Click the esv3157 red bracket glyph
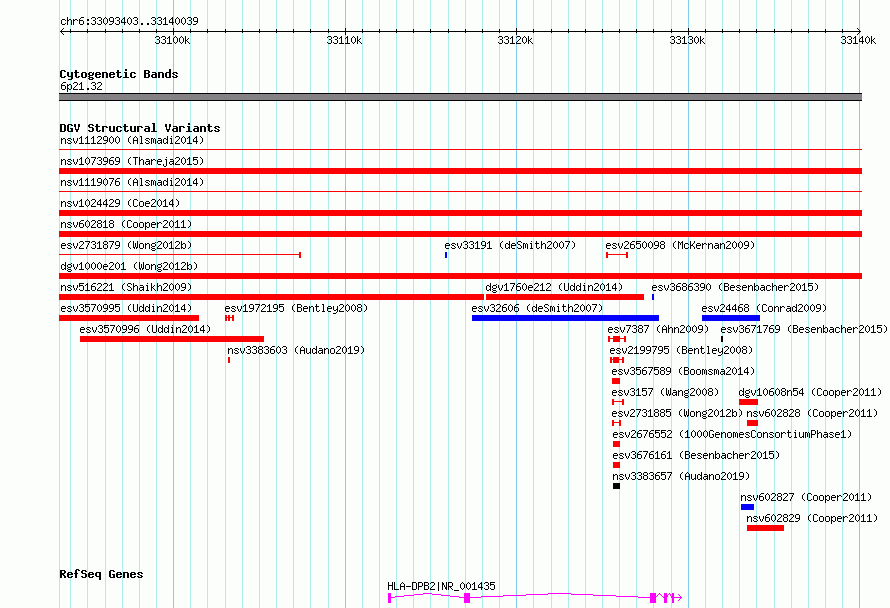Viewport: 890px width, 608px height. point(618,402)
